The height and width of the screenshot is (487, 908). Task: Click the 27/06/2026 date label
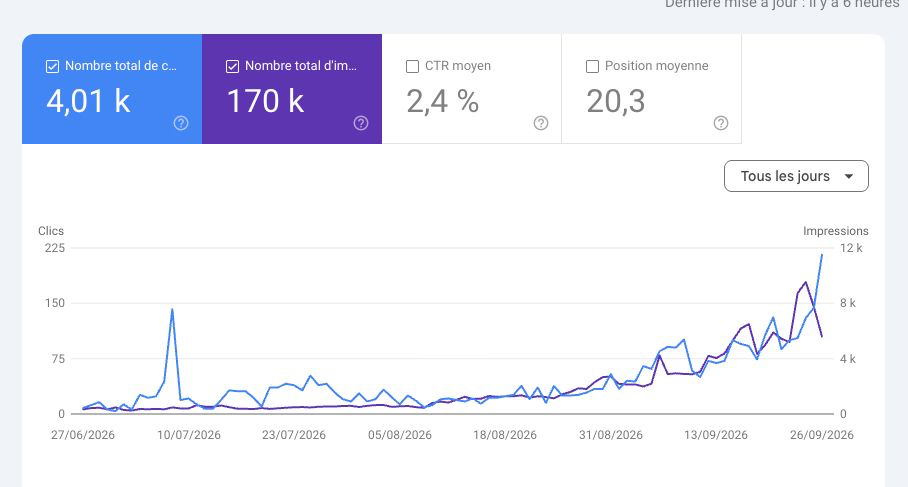pyautogui.click(x=83, y=435)
